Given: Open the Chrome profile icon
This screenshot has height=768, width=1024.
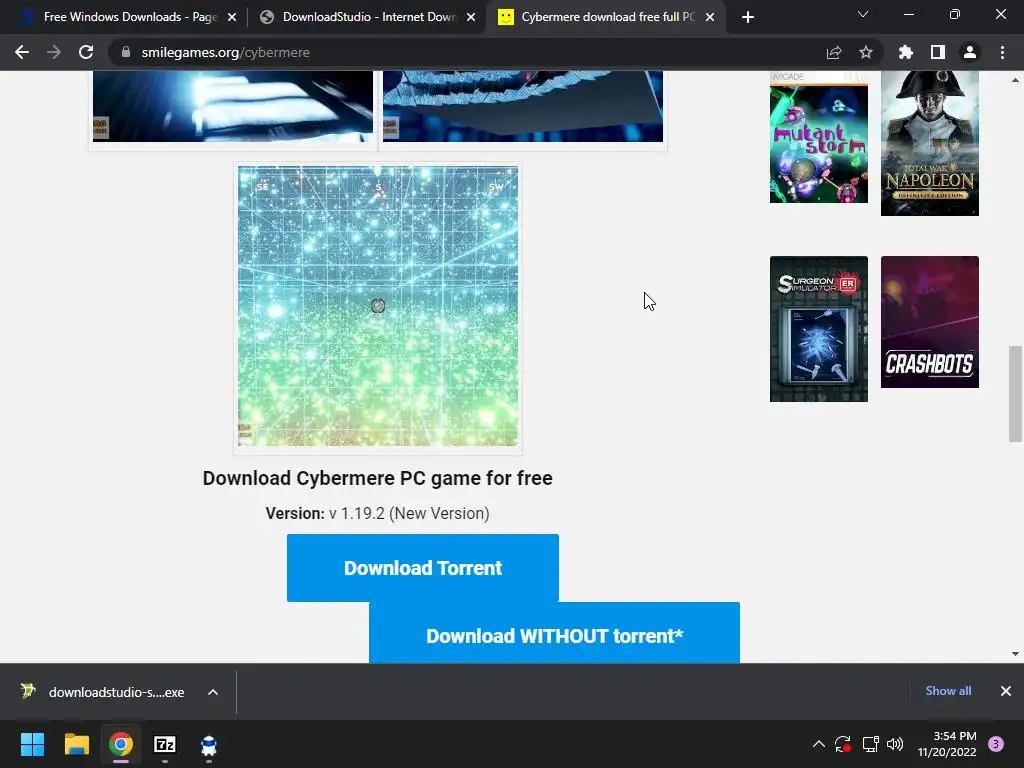Looking at the screenshot, I should (970, 52).
